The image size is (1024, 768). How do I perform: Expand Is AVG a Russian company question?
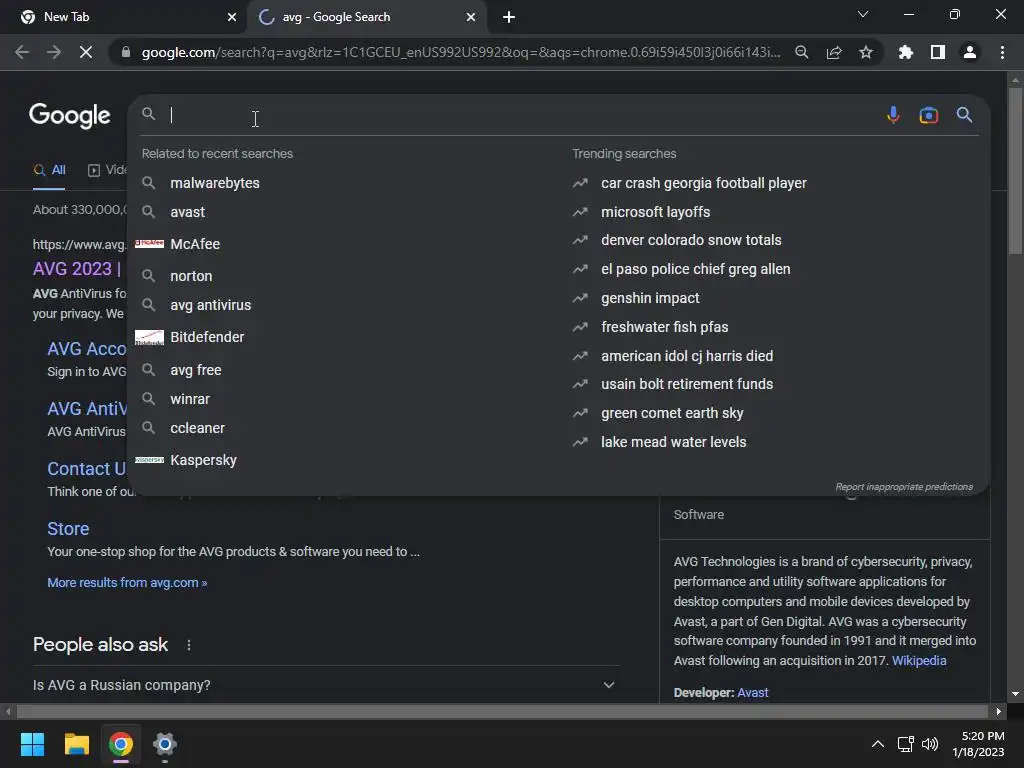click(x=325, y=685)
